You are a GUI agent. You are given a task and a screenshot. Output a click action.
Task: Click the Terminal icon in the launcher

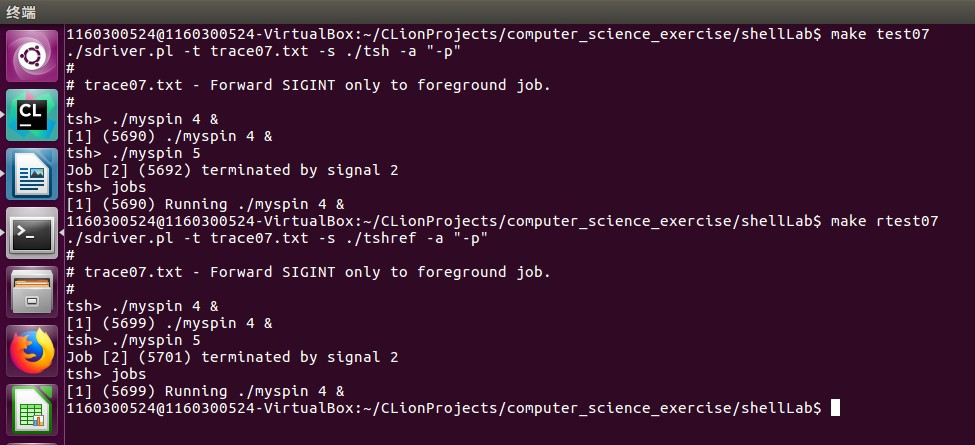[x=33, y=234]
